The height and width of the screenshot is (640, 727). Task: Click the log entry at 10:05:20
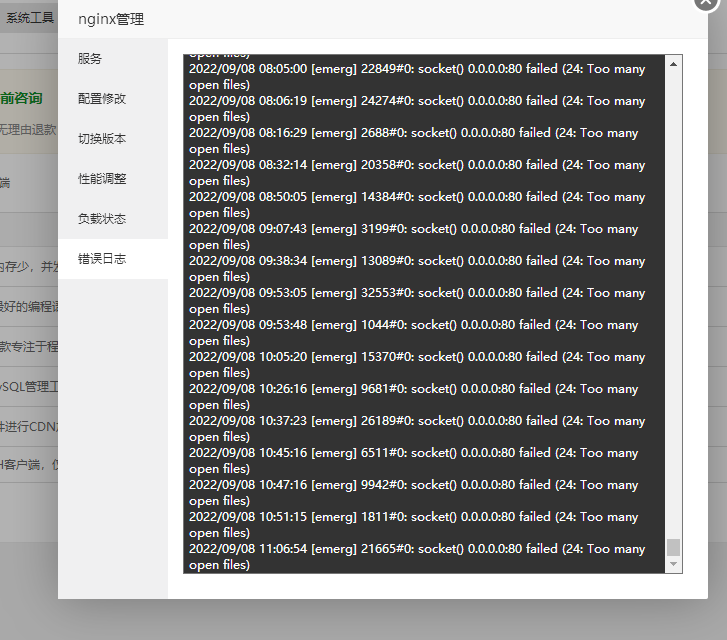[417, 365]
